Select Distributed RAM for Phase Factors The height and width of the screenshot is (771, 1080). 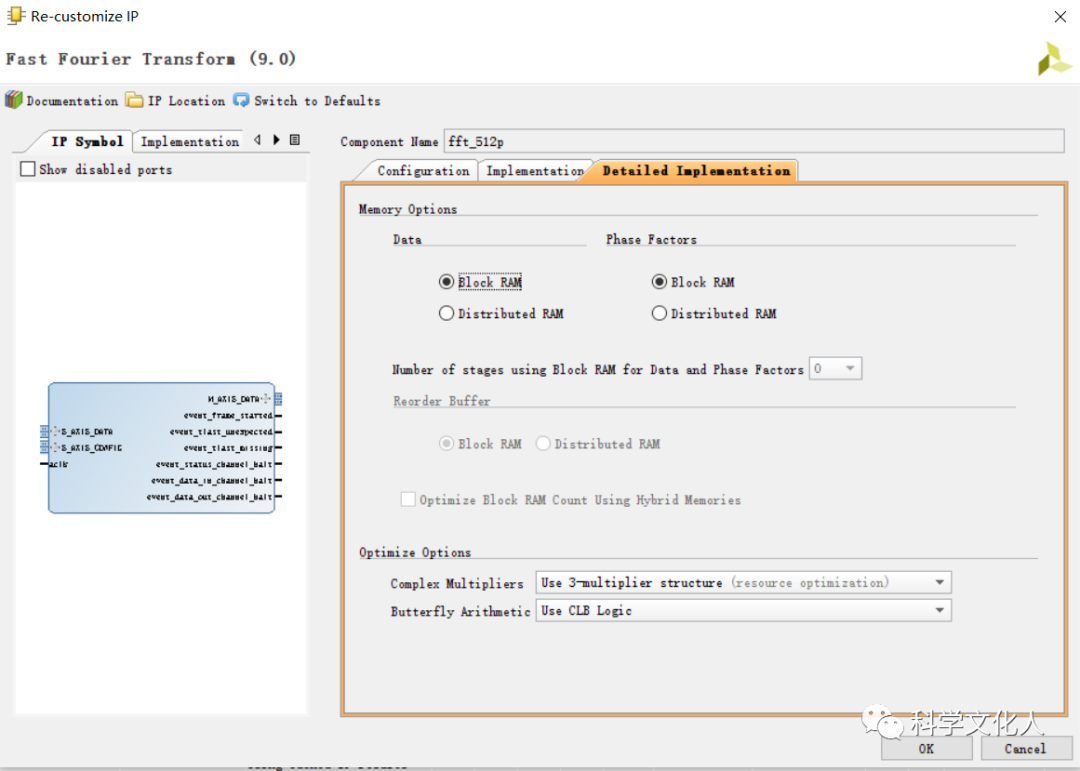pos(659,313)
